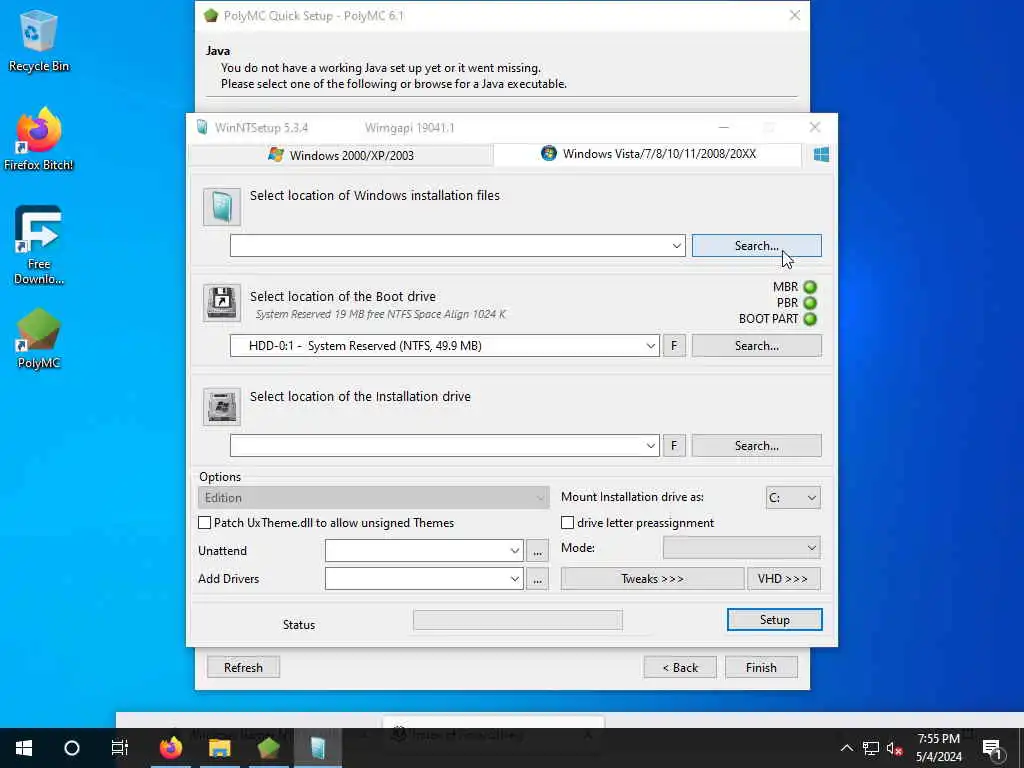
Task: Click the BOOT PART green status indicator
Action: (x=810, y=319)
